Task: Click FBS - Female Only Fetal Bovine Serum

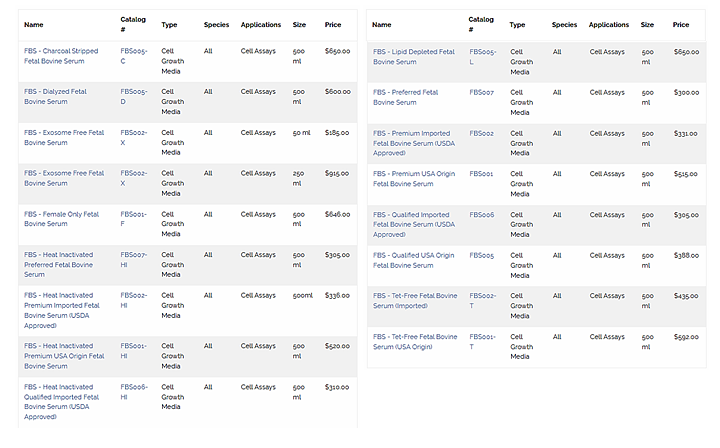Action: pyautogui.click(x=62, y=219)
